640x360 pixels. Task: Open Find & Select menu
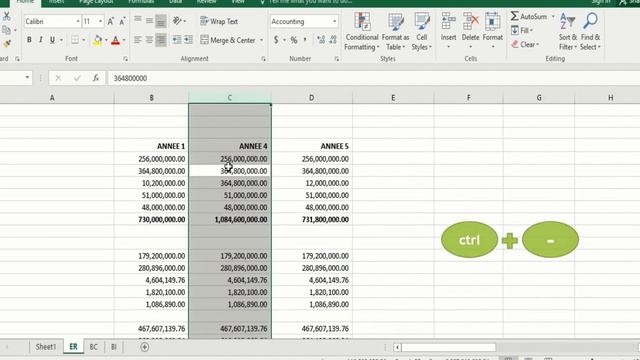590,32
